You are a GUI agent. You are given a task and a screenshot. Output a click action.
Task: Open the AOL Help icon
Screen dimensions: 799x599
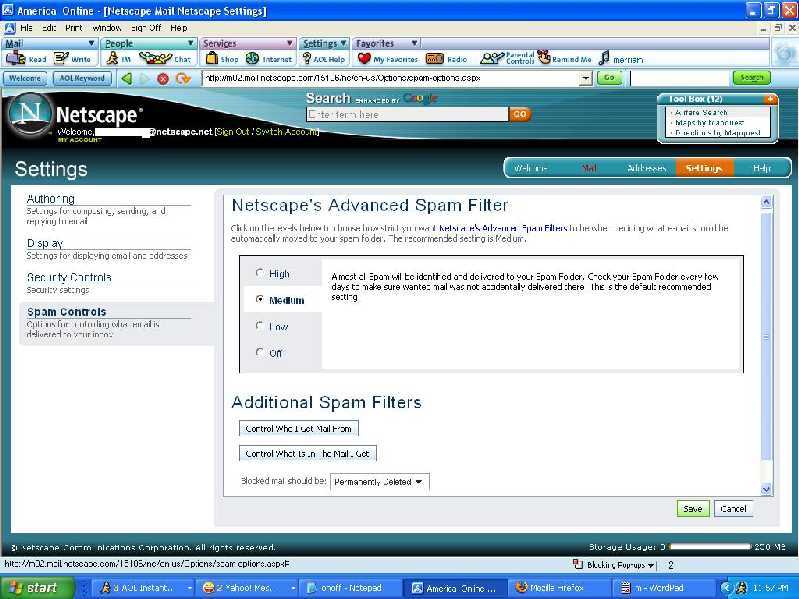tap(307, 58)
